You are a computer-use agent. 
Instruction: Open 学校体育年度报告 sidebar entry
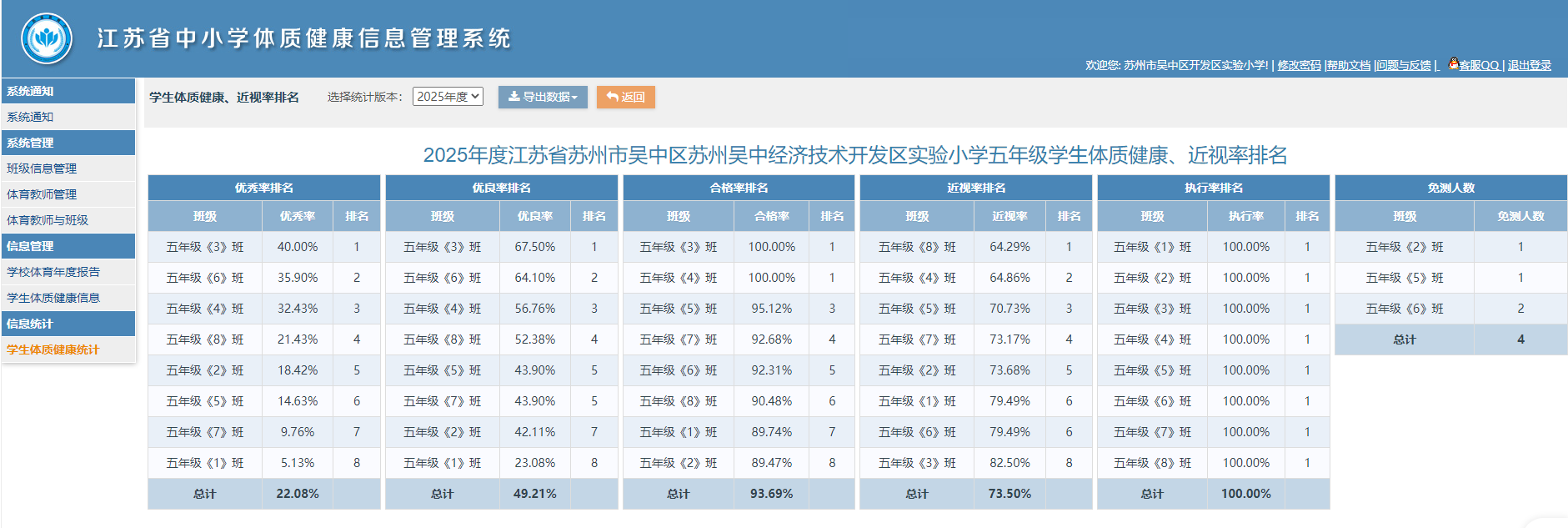tap(53, 272)
